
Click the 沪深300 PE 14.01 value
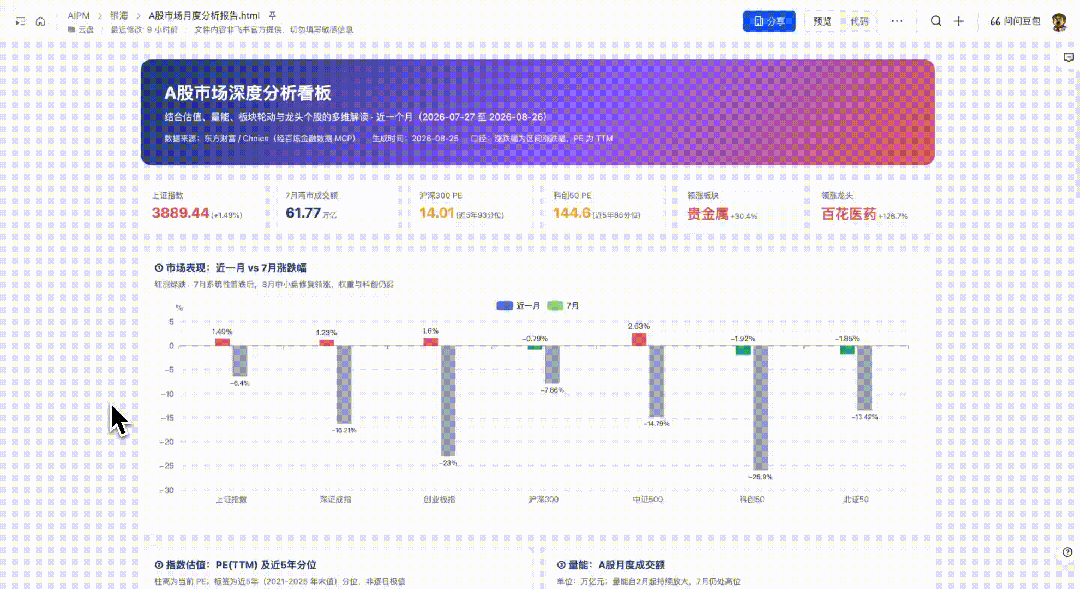coord(437,213)
